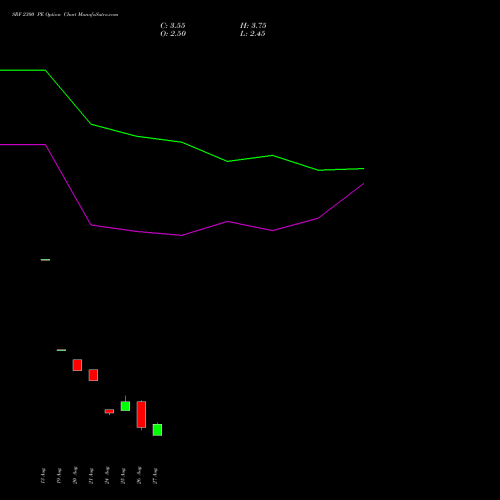Viewport: 500px width, 500px height.
Task: Select the high value H: 3.75
Action: 253,26
